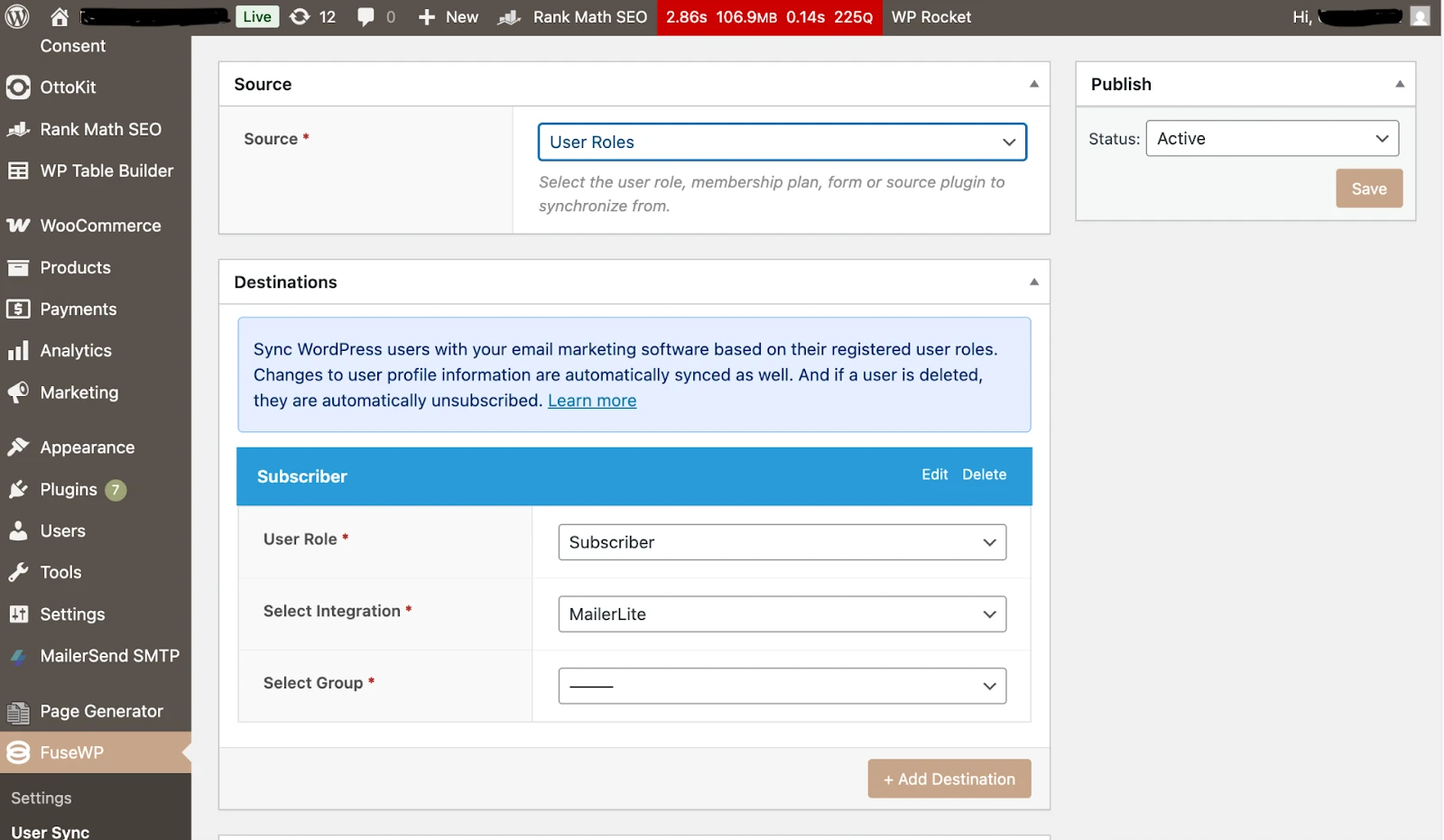
Task: Click the Page Generator icon
Action: click(18, 712)
